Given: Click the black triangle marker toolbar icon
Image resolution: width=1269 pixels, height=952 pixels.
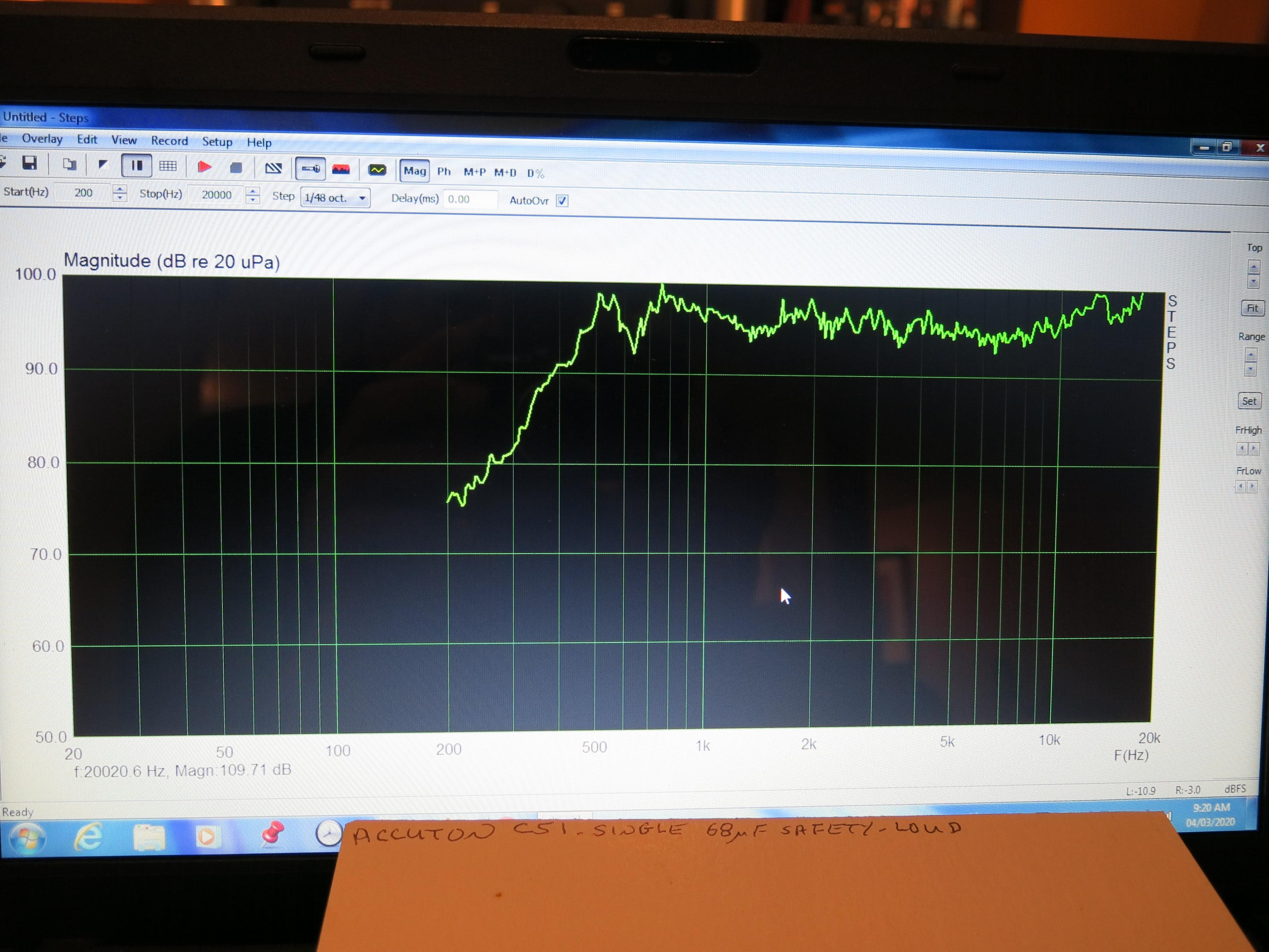Looking at the screenshot, I should (x=103, y=165).
